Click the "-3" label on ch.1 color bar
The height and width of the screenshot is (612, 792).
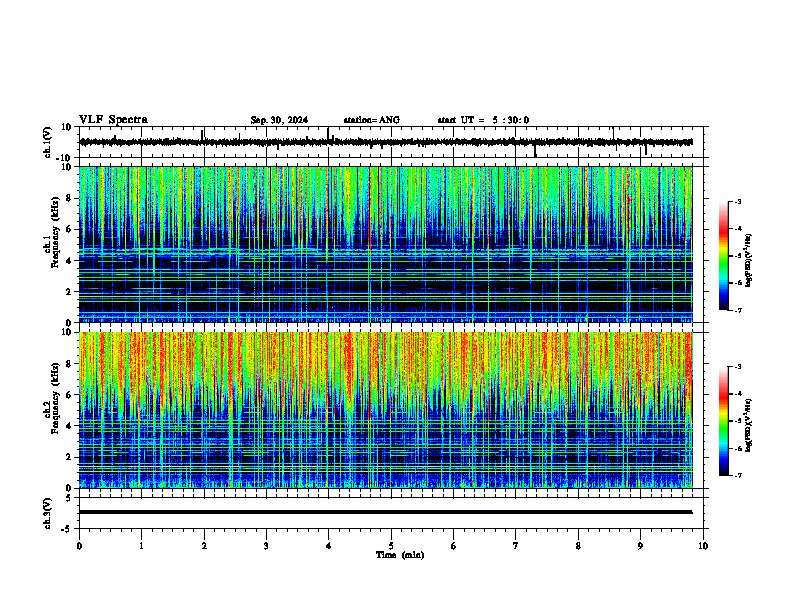click(x=738, y=201)
